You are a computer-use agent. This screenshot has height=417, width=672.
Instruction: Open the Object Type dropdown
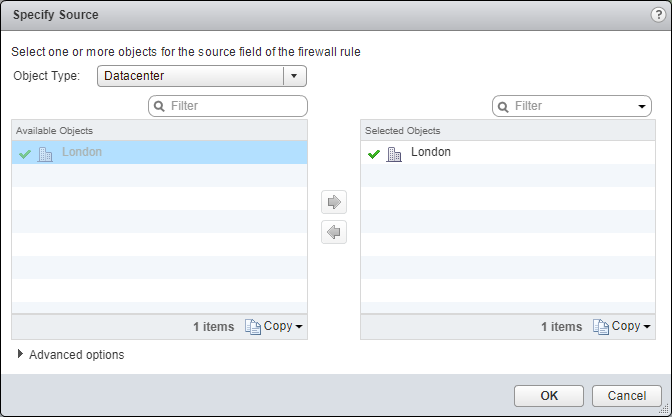294,77
